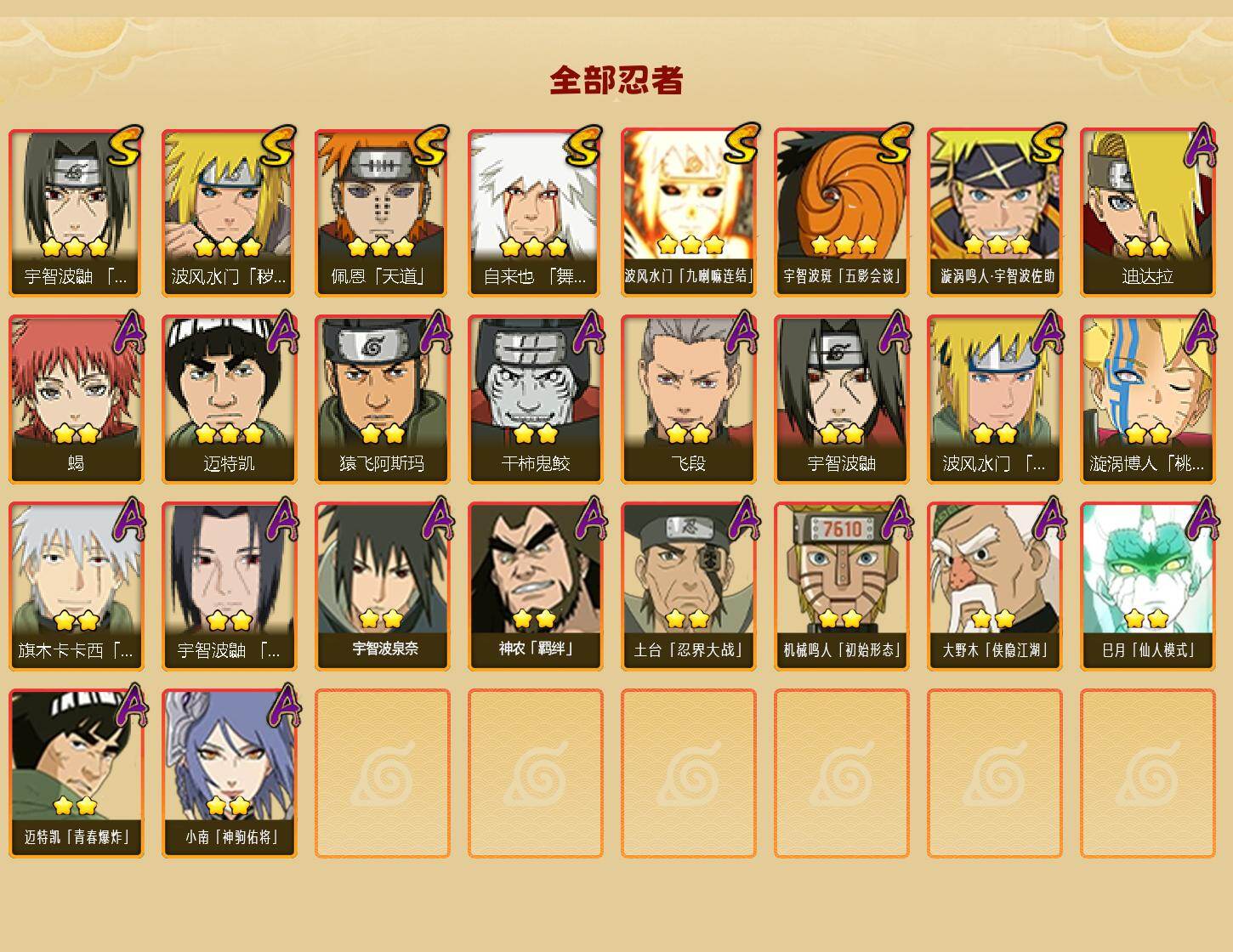Viewport: 1233px width, 952px height.
Task: Pick the 猿飞阿斯玛 ninja card
Action: [382, 399]
